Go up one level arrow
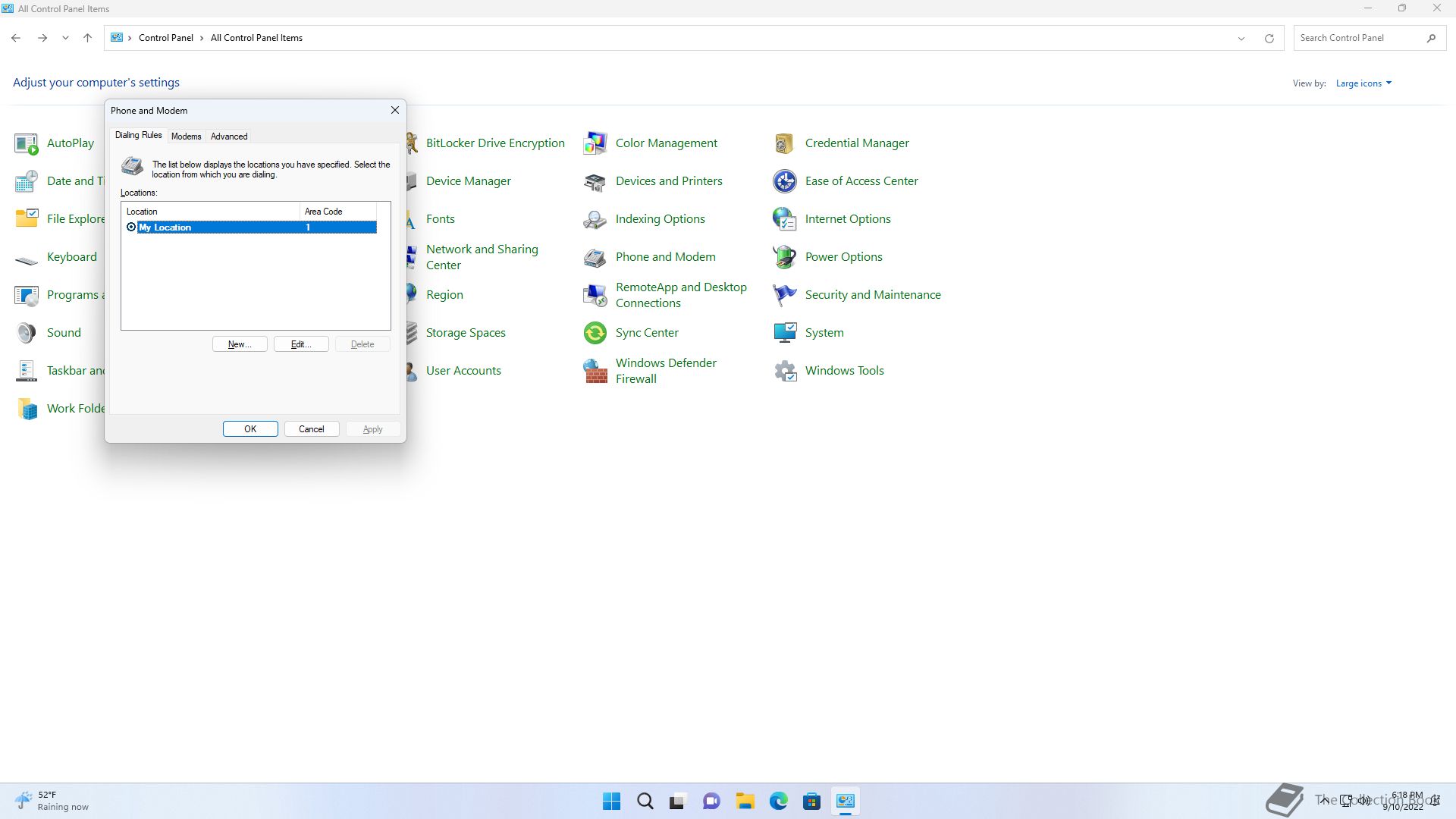1456x819 pixels. click(x=88, y=38)
